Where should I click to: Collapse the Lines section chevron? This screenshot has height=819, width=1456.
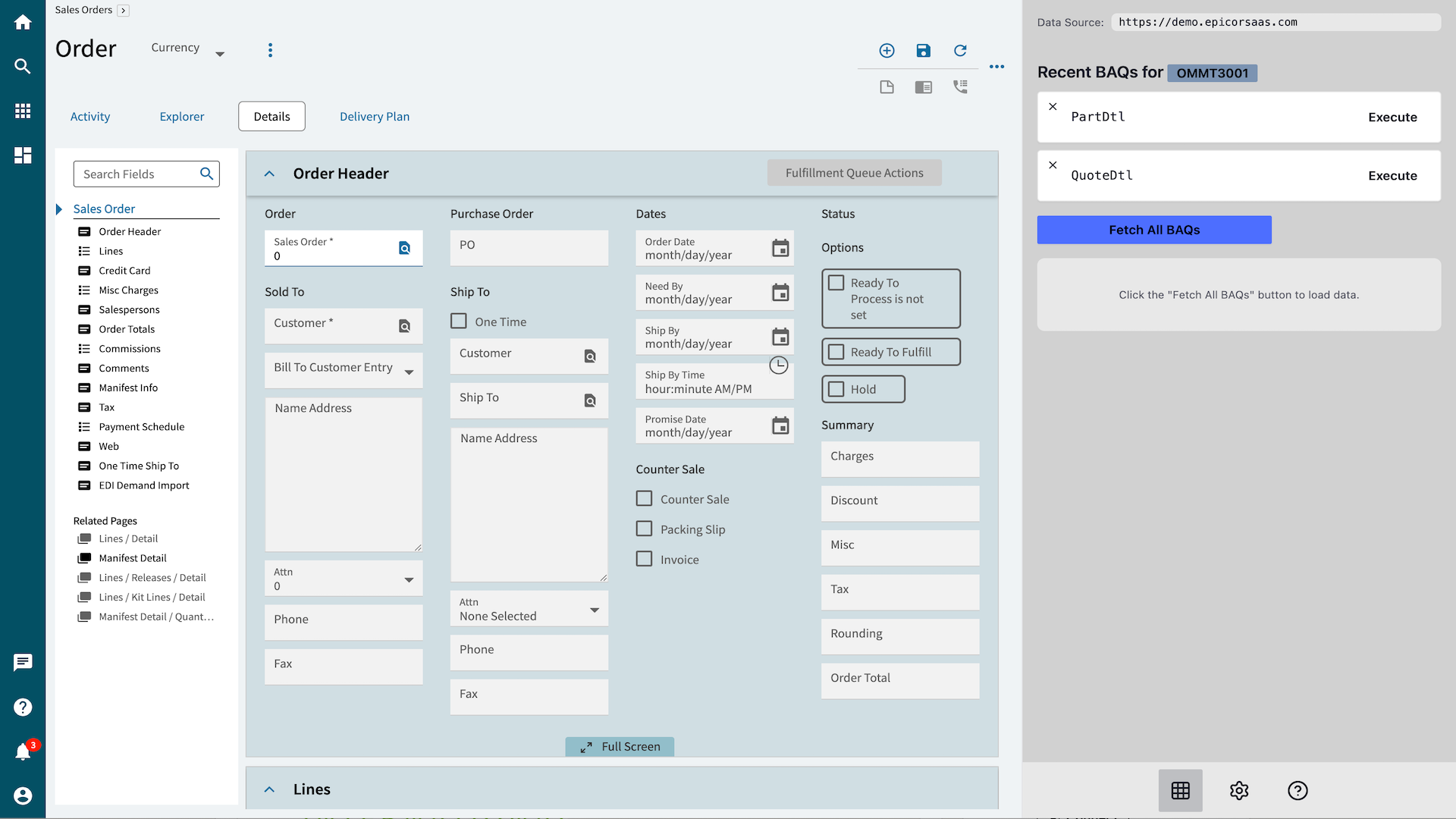tap(269, 789)
